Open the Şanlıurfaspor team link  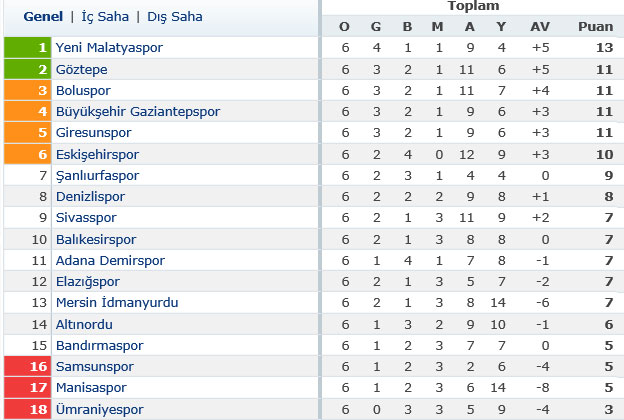(x=97, y=176)
